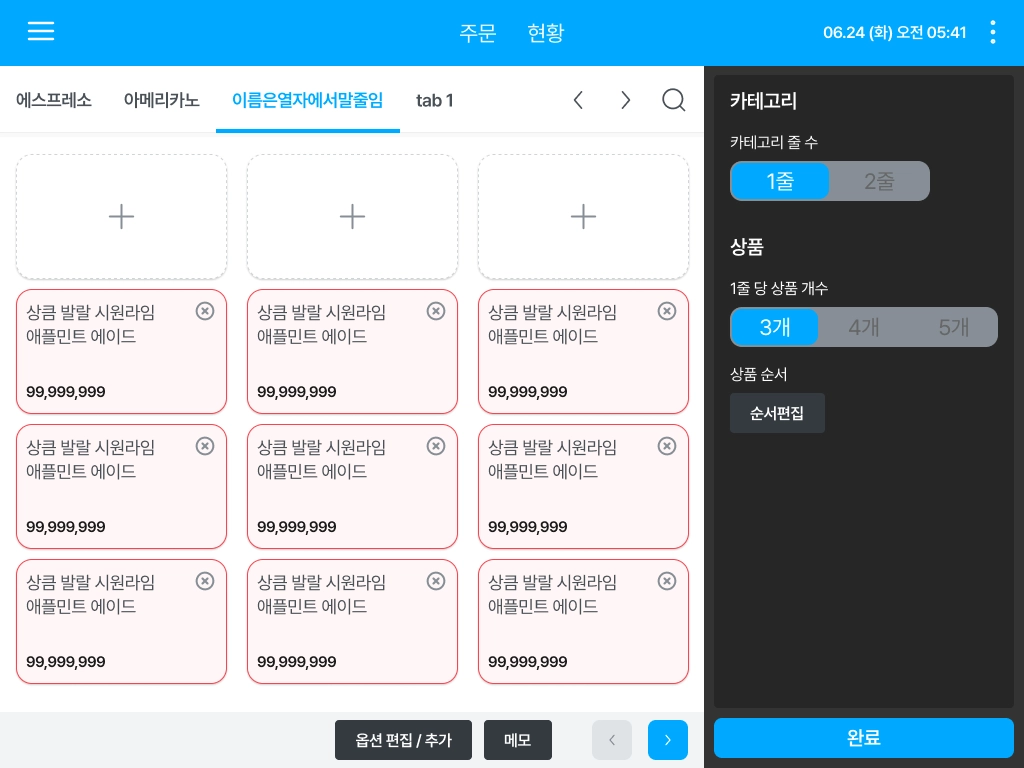1024x768 pixels.
Task: Remove the first product in the top row
Action: (205, 311)
